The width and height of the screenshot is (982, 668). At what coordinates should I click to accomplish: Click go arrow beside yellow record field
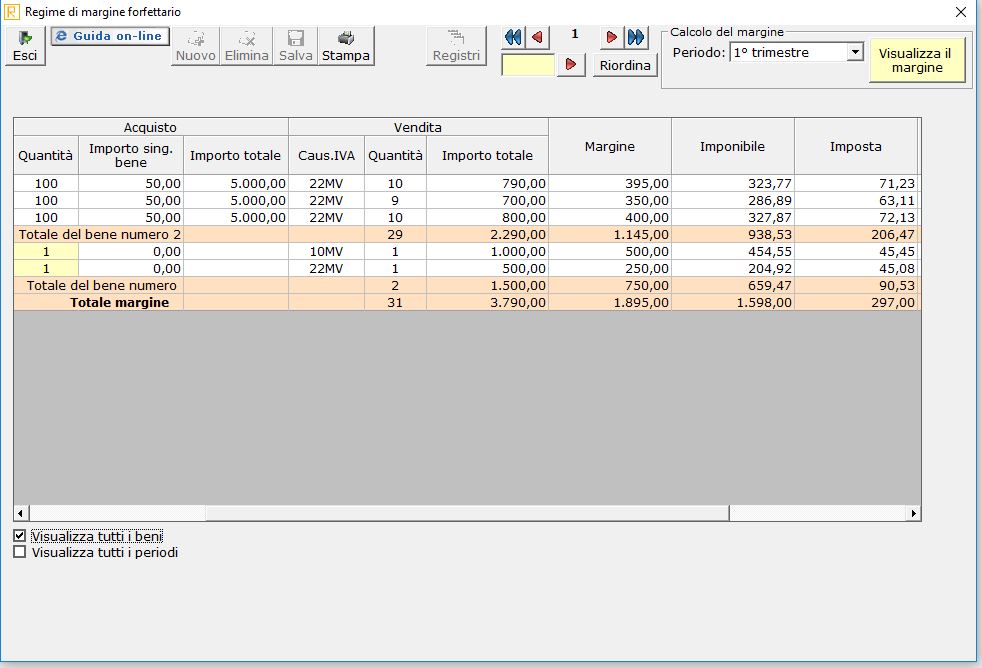pos(571,65)
